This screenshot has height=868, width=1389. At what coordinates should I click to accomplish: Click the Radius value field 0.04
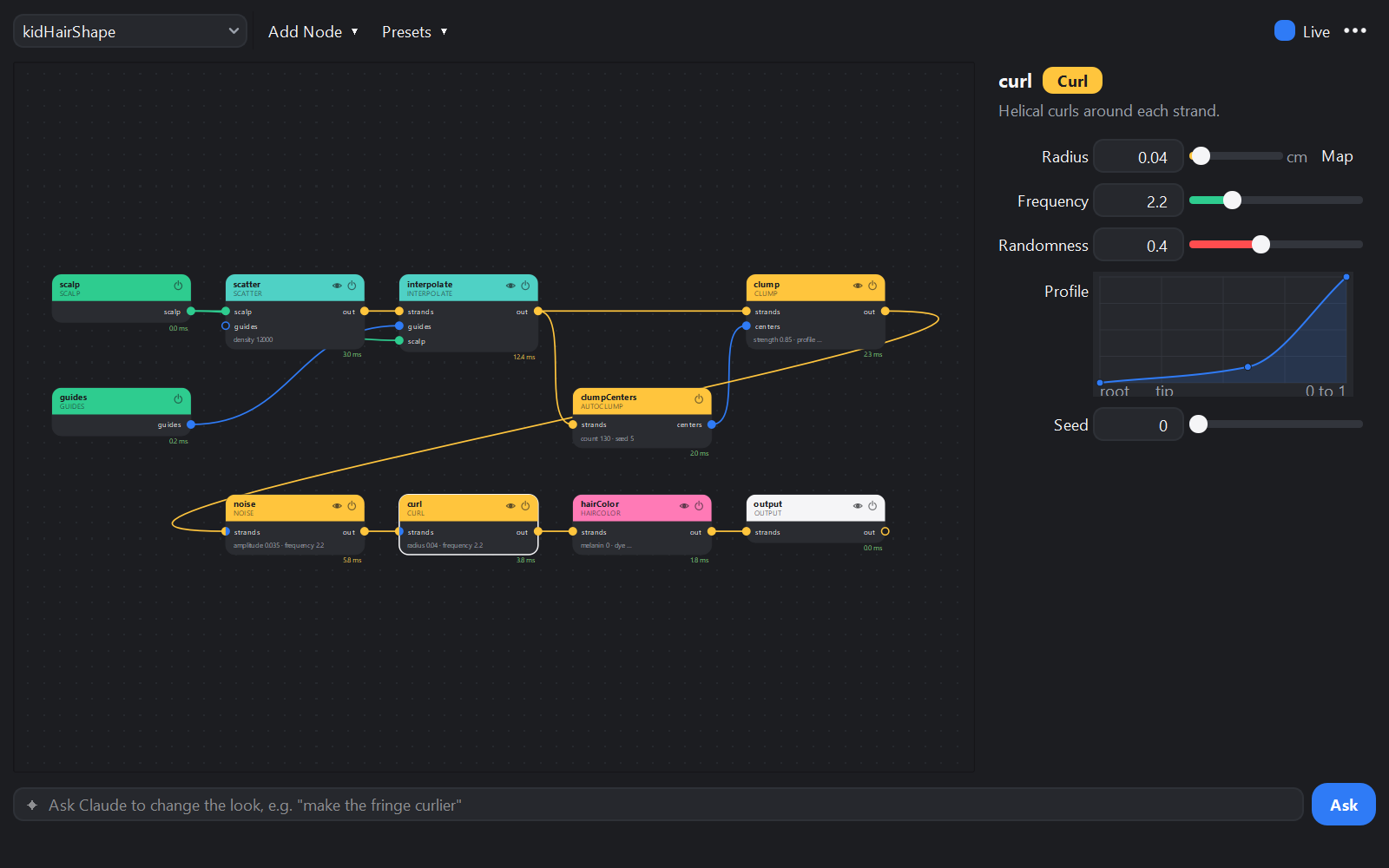[1138, 157]
